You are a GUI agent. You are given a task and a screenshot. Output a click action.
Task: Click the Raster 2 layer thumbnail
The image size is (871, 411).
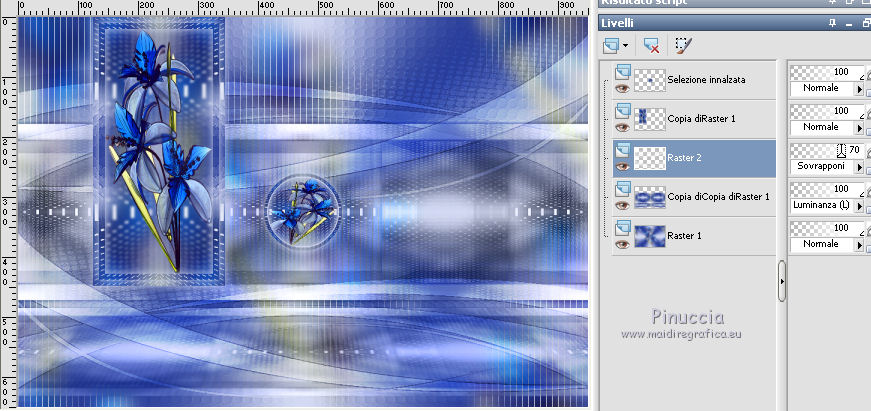(649, 158)
